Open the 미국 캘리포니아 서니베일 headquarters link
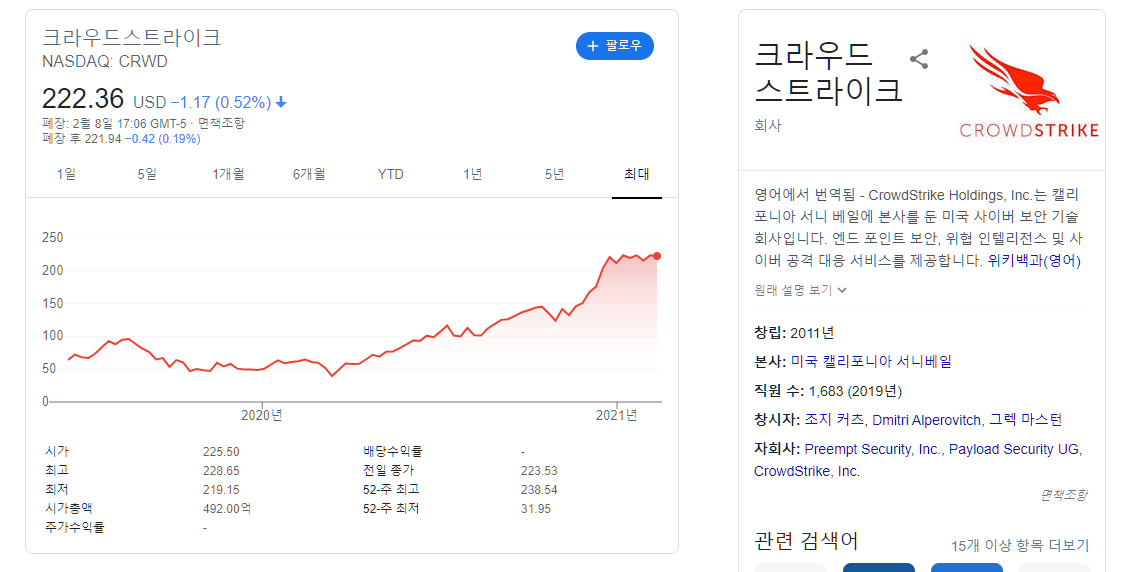This screenshot has width=1143, height=572. click(x=871, y=361)
